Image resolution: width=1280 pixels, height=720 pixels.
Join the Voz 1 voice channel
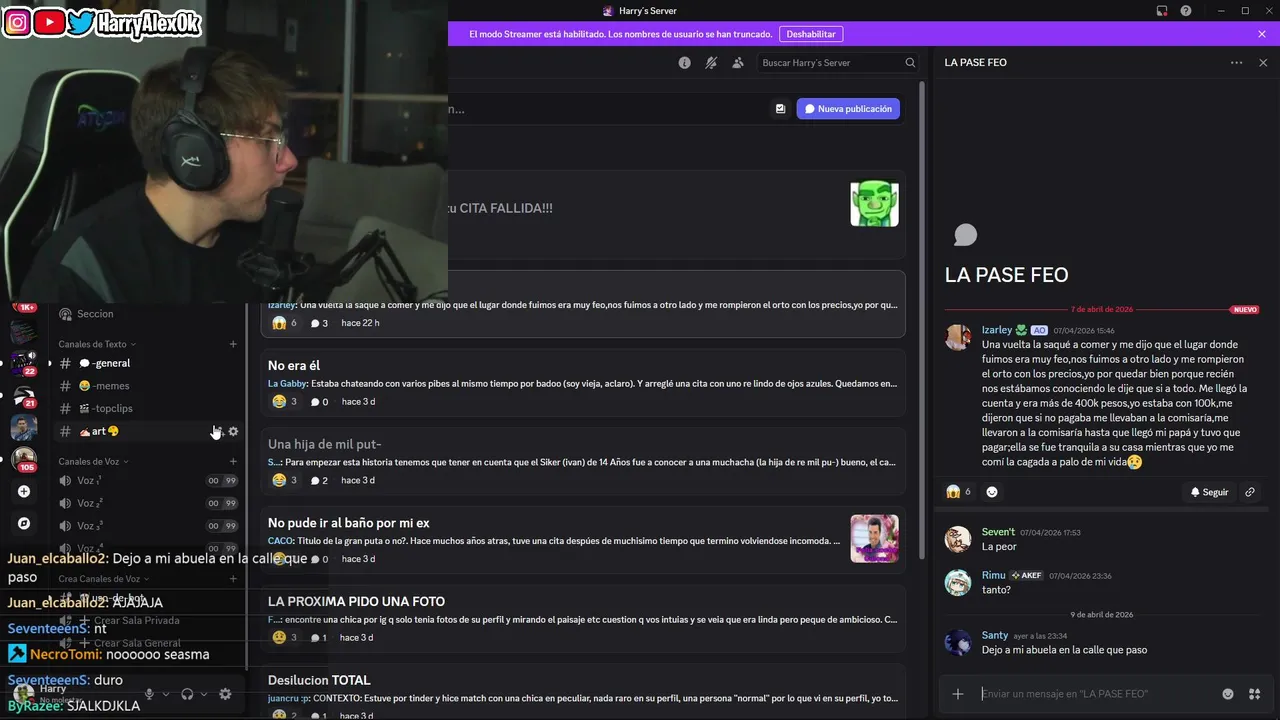pos(147,481)
